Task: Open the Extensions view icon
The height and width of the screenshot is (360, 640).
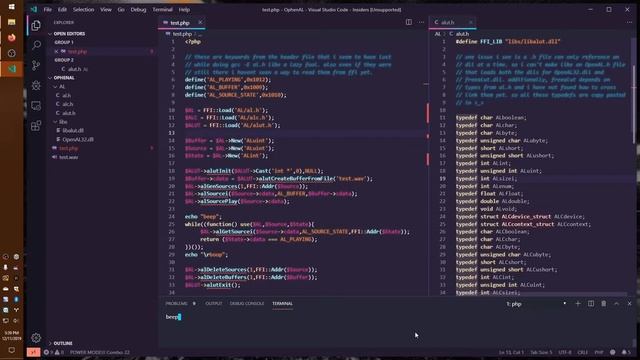Action: [36, 125]
